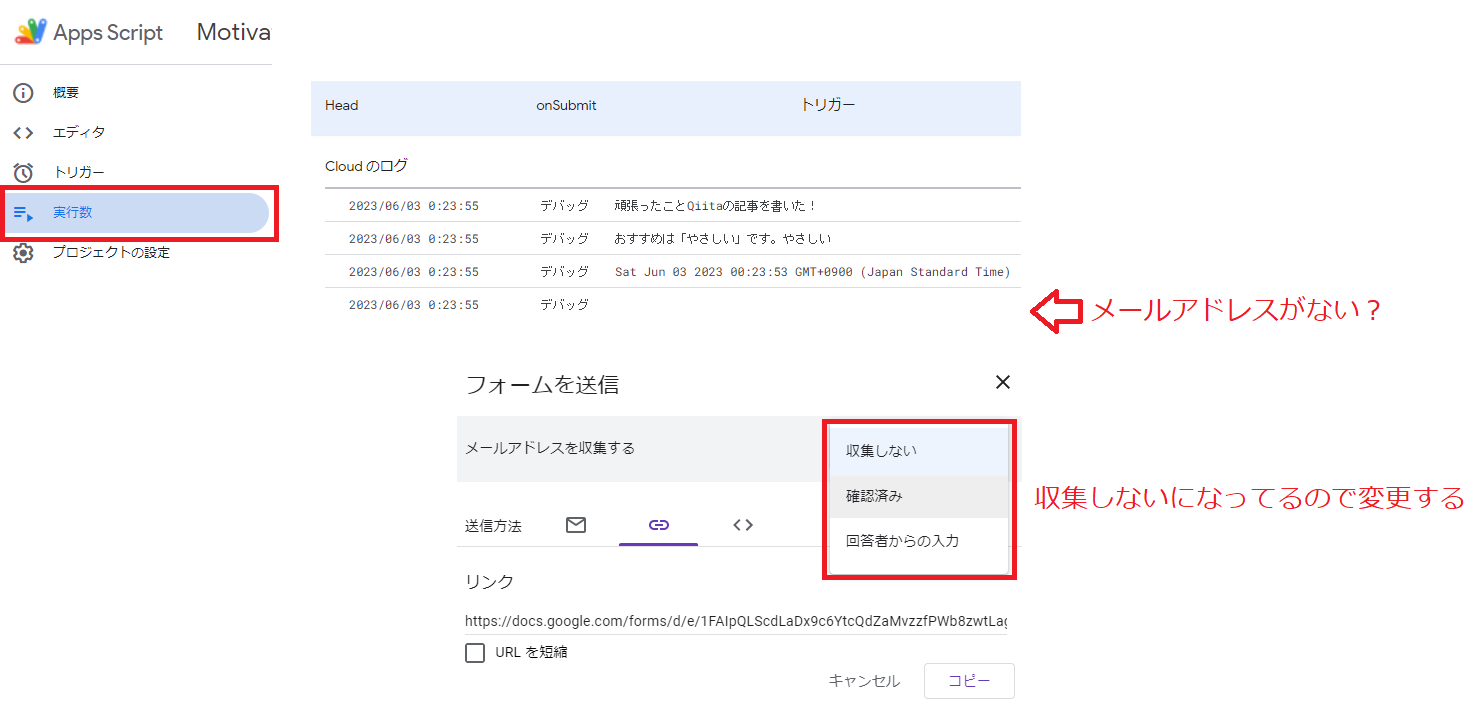Viewport: 1482px width, 706px height.
Task: Select the embed code send method
Action: tap(743, 524)
